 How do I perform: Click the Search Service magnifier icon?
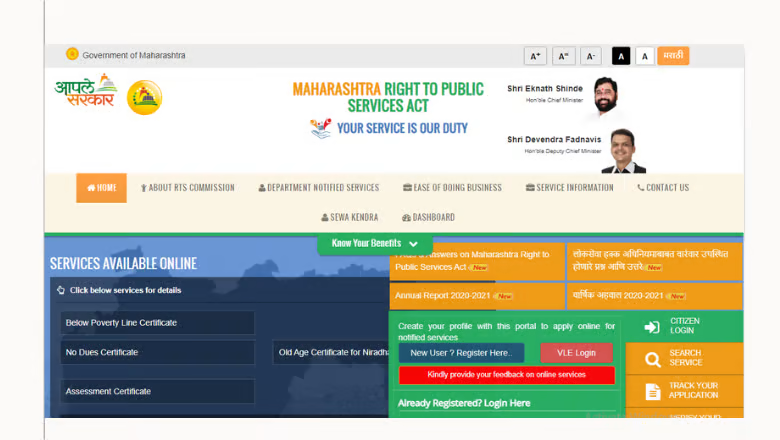[x=653, y=359]
